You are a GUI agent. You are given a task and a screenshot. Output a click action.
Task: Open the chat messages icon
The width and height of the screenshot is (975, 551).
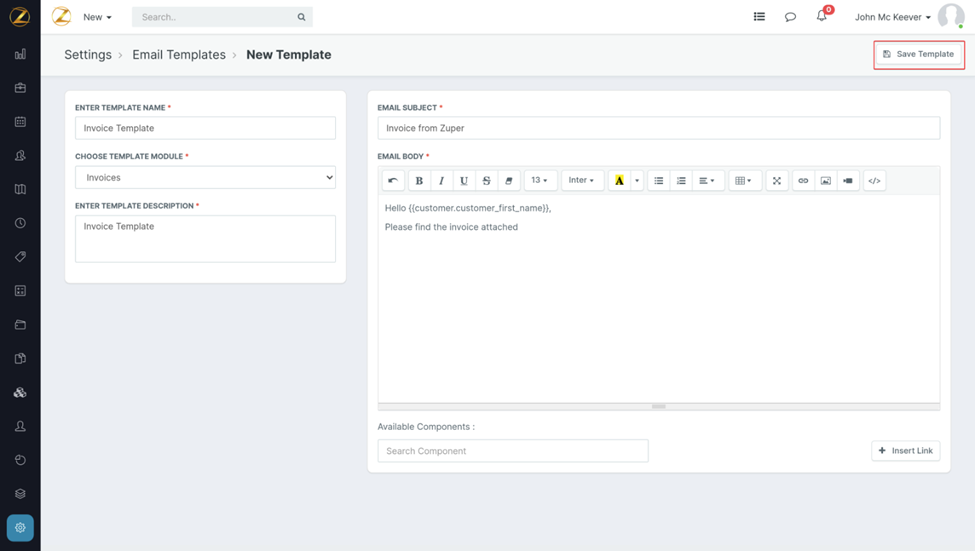pyautogui.click(x=790, y=17)
